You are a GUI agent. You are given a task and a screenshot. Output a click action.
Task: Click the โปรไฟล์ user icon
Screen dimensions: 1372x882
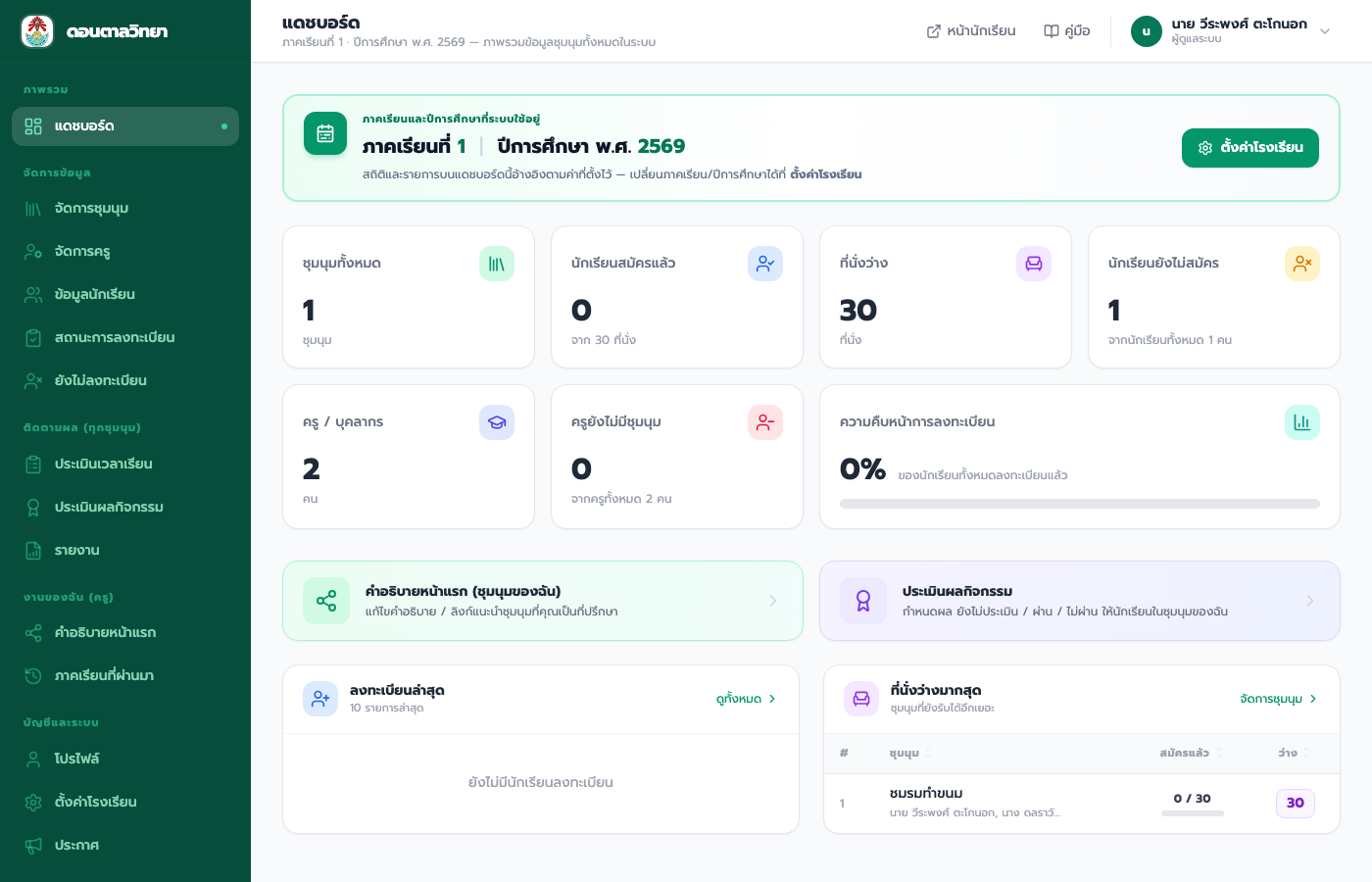[x=33, y=759]
